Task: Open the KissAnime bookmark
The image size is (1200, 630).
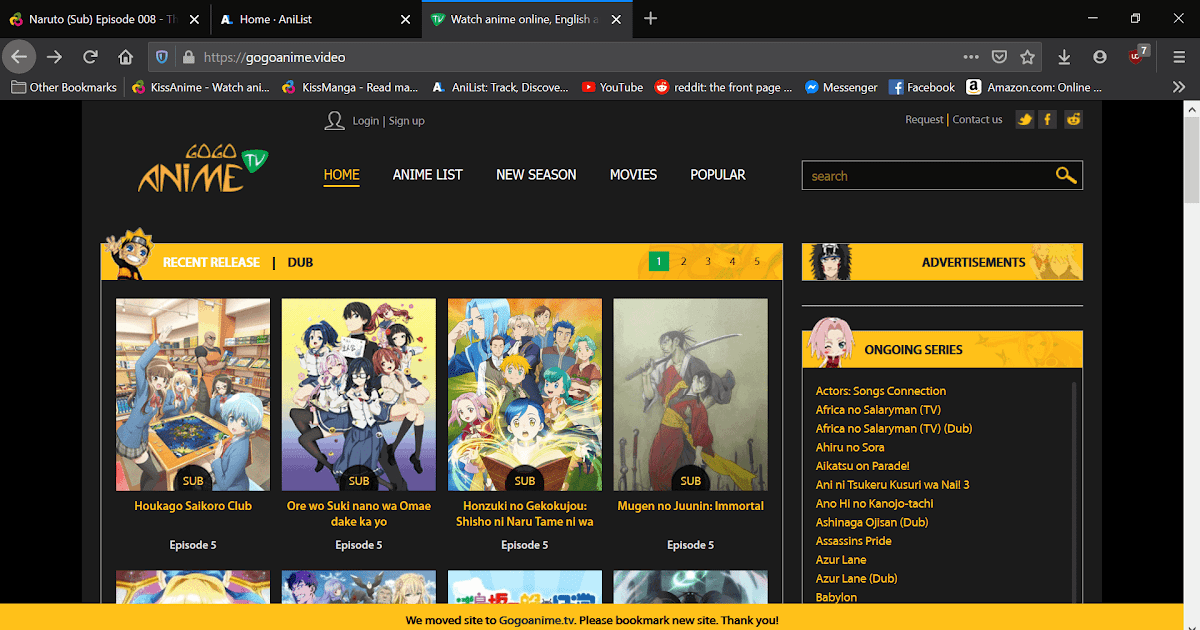Action: [x=201, y=87]
